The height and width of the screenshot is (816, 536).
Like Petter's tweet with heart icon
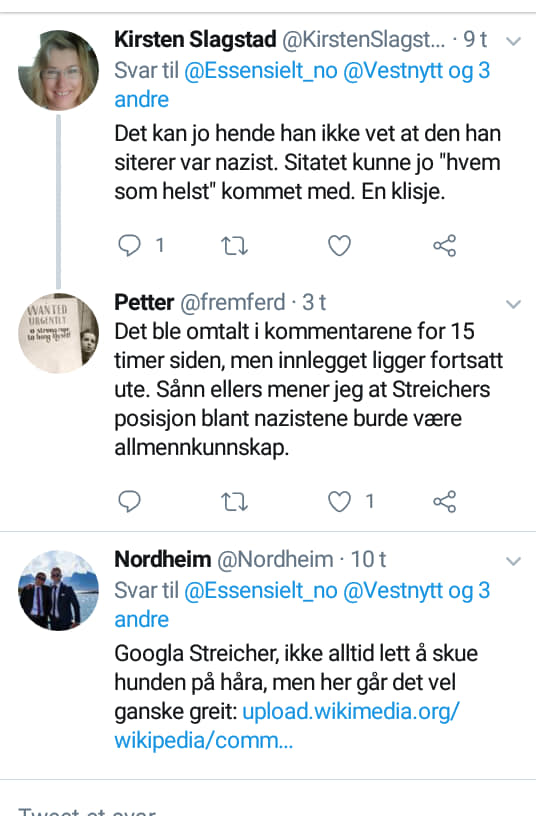click(339, 502)
